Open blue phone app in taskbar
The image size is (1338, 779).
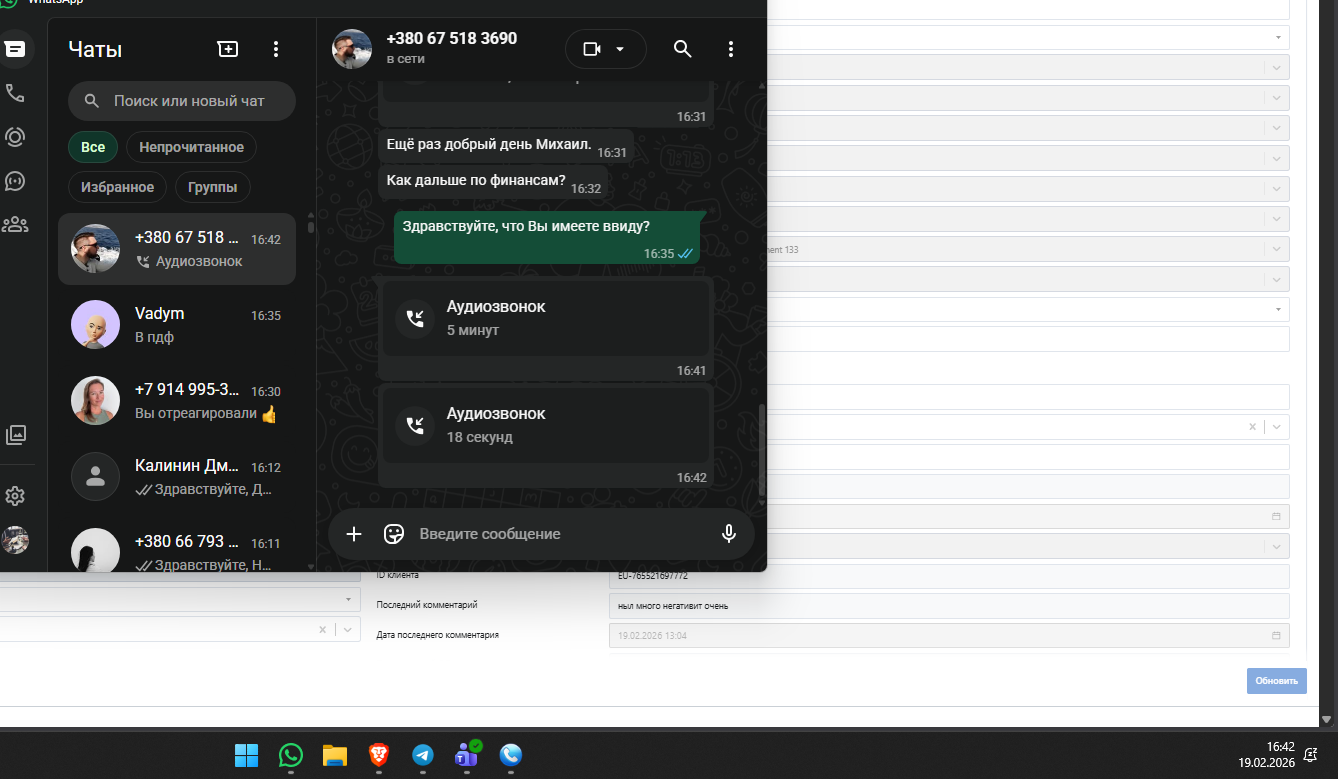click(x=511, y=756)
